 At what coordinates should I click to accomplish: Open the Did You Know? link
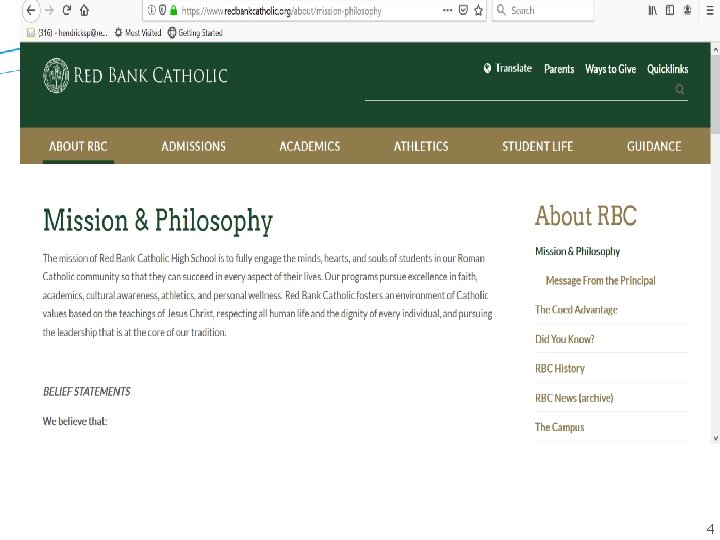(564, 339)
